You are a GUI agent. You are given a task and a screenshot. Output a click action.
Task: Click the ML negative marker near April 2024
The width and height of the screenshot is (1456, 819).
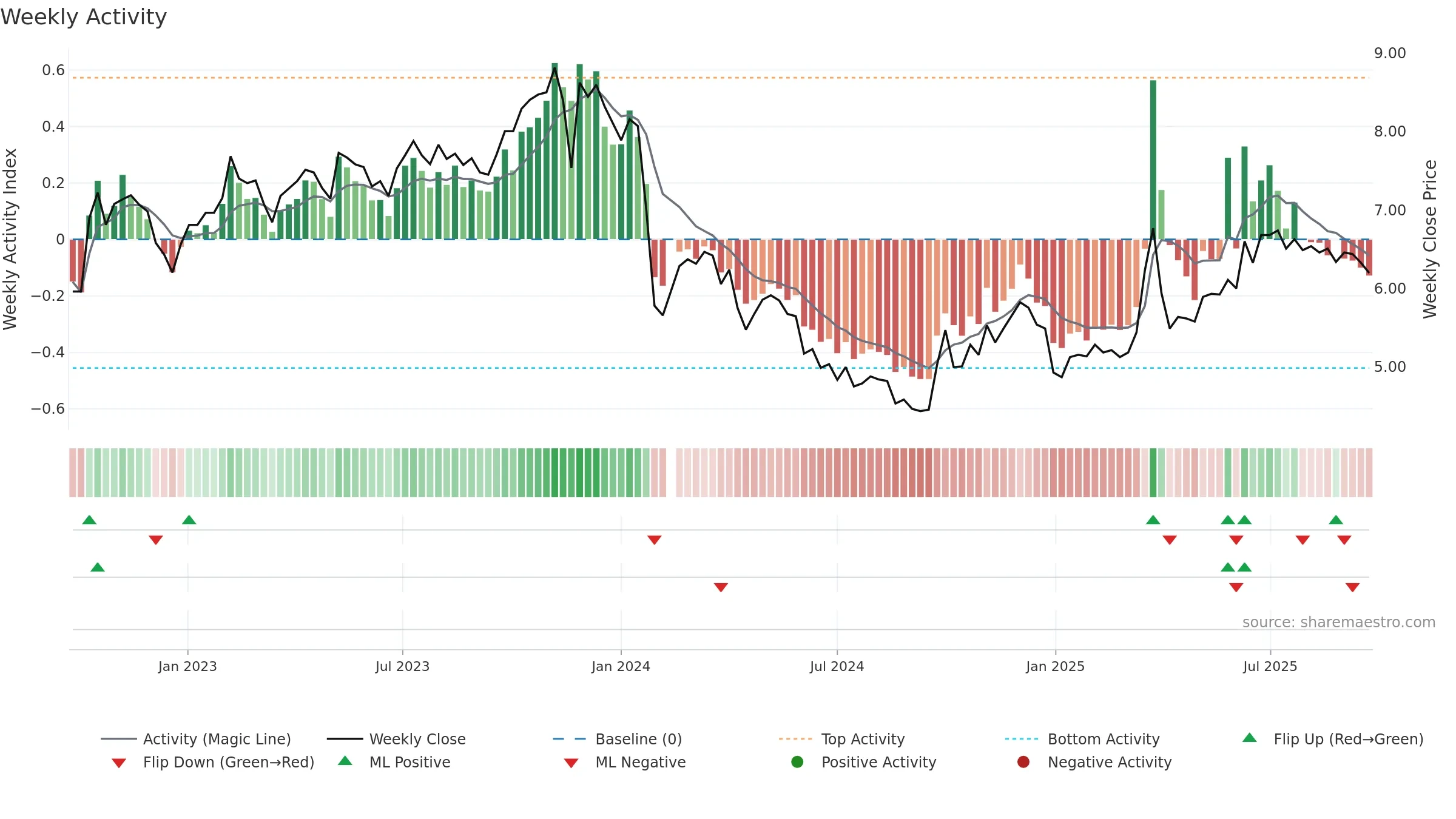click(x=721, y=587)
